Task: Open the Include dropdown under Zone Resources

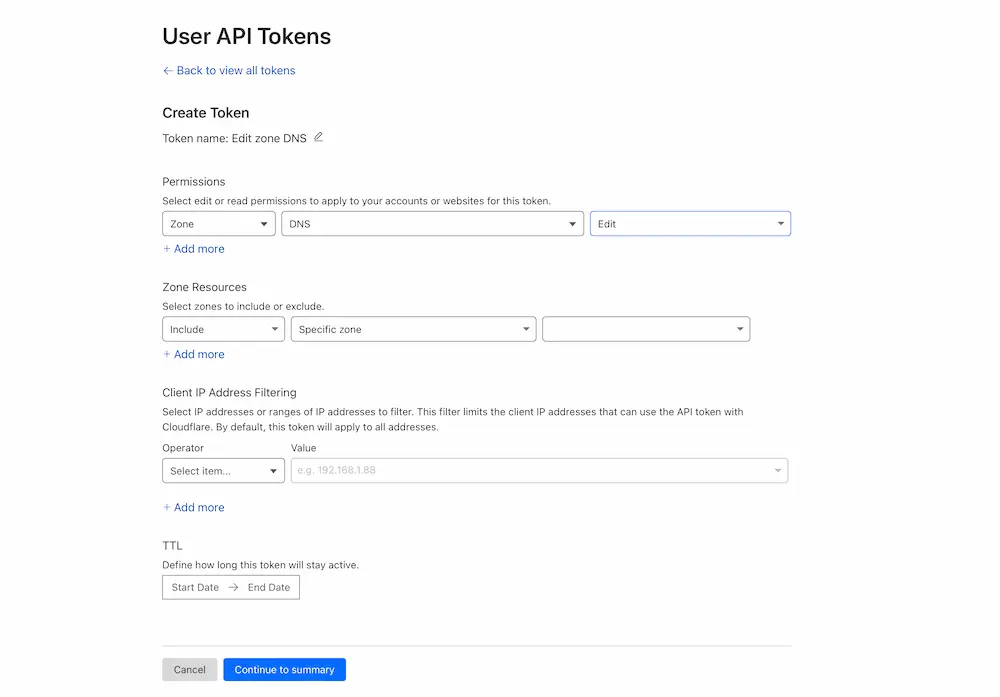Action: click(x=222, y=328)
